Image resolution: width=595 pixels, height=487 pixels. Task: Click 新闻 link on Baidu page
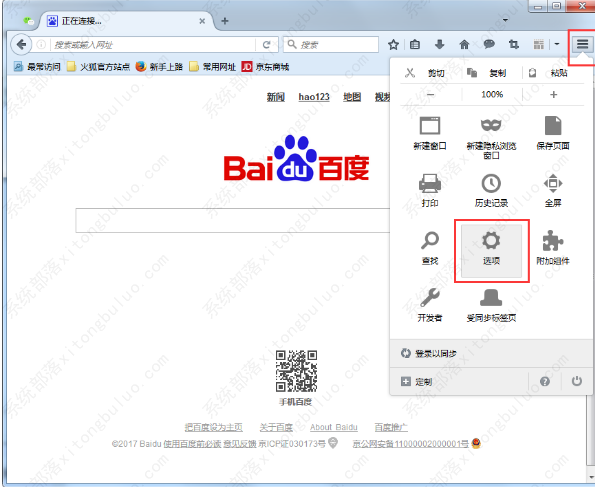(275, 97)
